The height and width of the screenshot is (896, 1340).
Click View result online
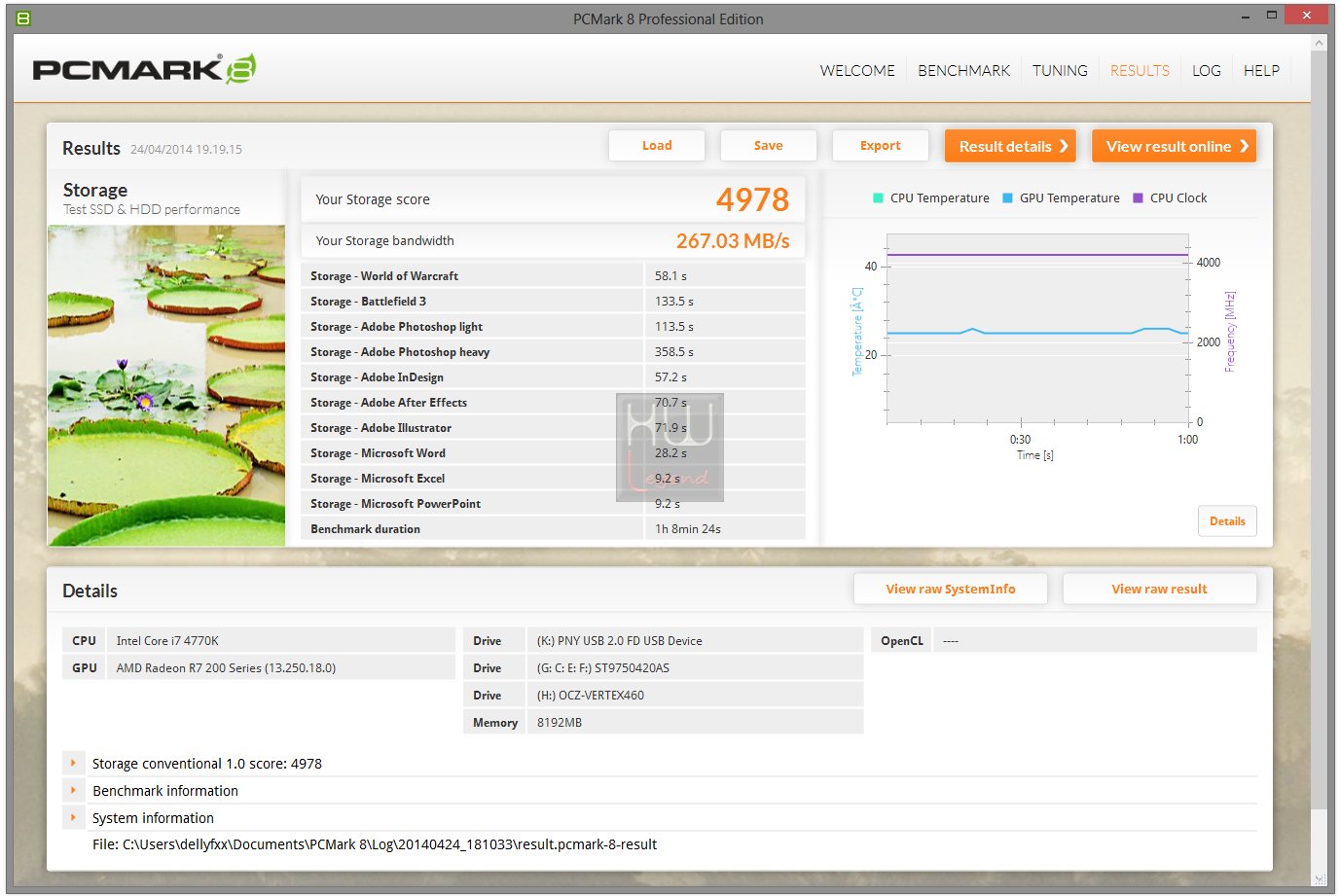(1174, 146)
